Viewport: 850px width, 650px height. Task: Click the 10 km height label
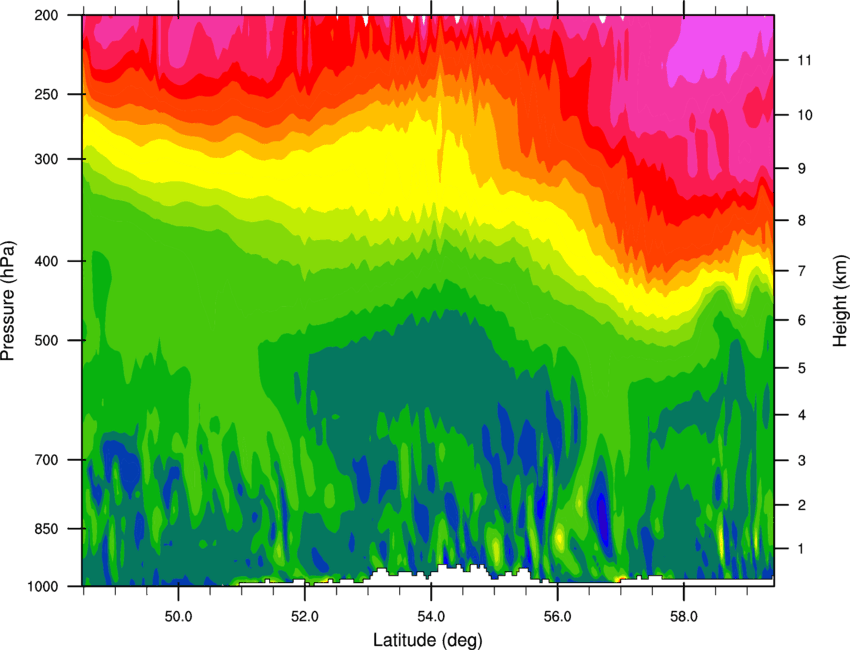[805, 115]
